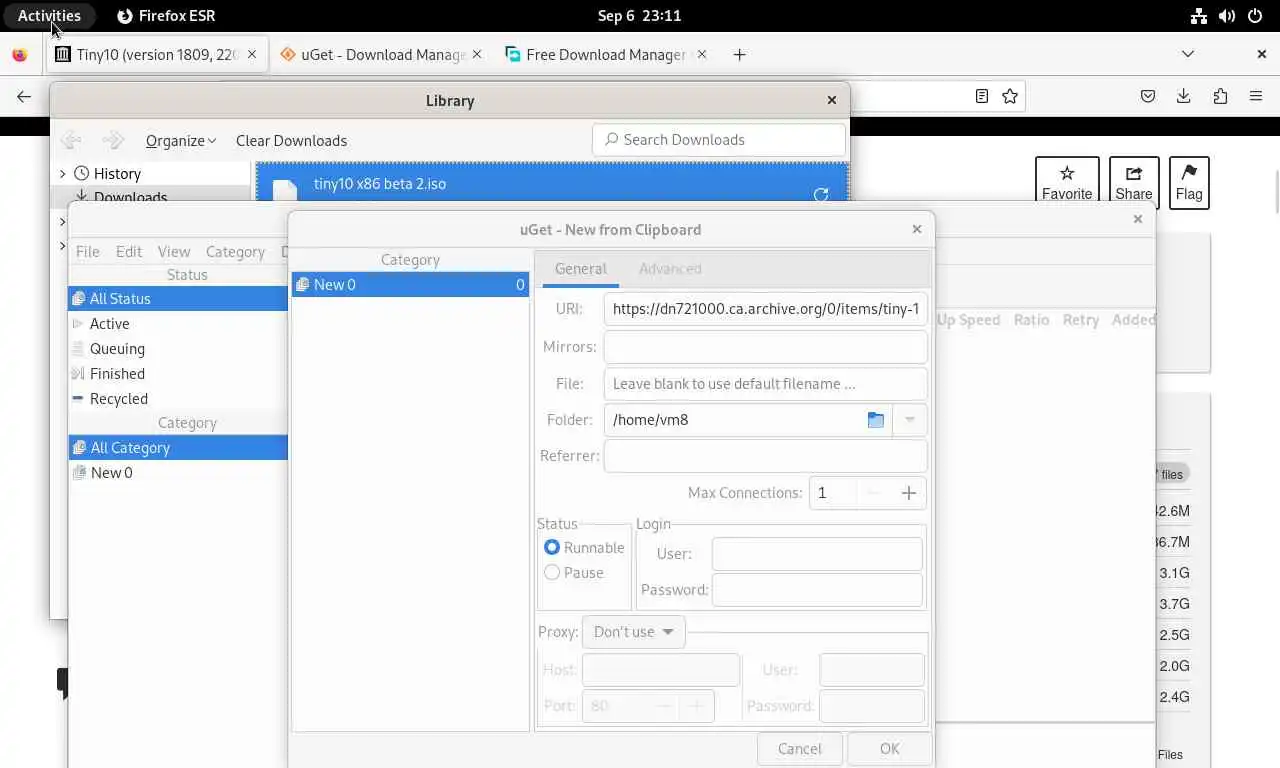1280x768 pixels.
Task: Expand History tree item in Library
Action: click(x=62, y=174)
